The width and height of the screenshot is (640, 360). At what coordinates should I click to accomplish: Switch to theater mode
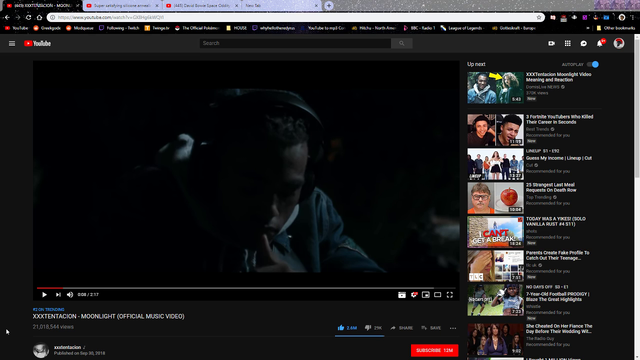click(x=438, y=295)
